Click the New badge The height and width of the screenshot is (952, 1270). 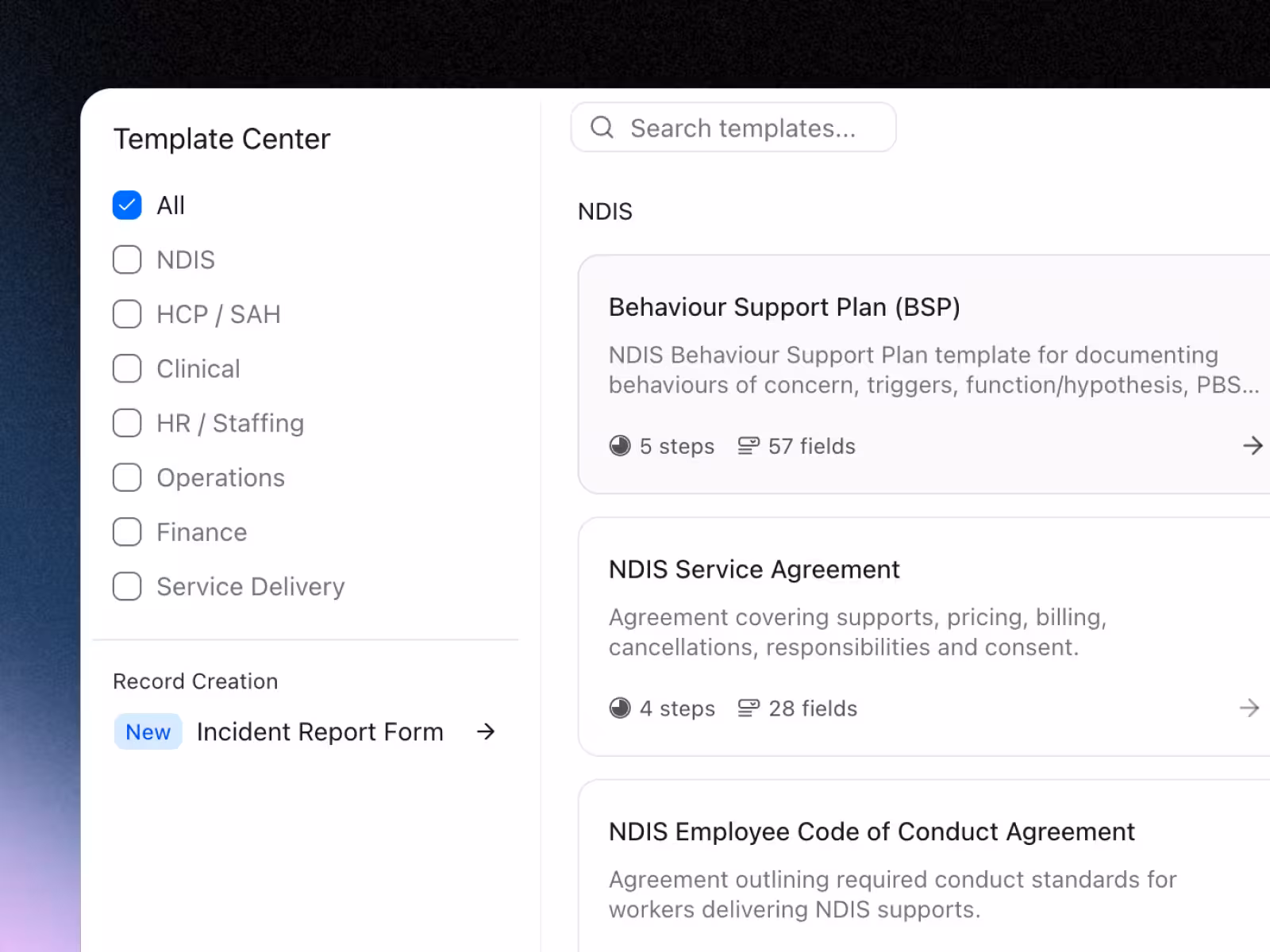pyautogui.click(x=148, y=731)
